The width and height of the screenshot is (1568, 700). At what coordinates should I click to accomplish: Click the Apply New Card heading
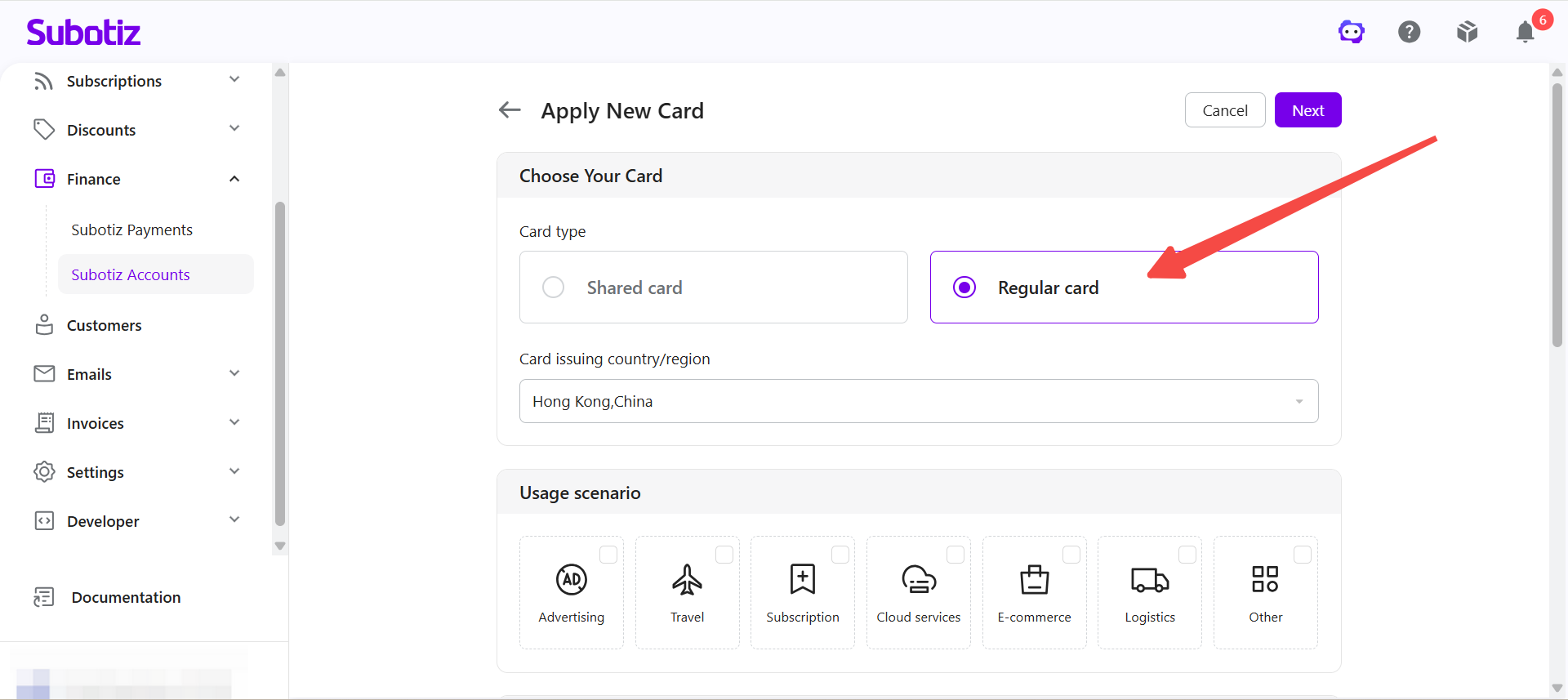[622, 110]
